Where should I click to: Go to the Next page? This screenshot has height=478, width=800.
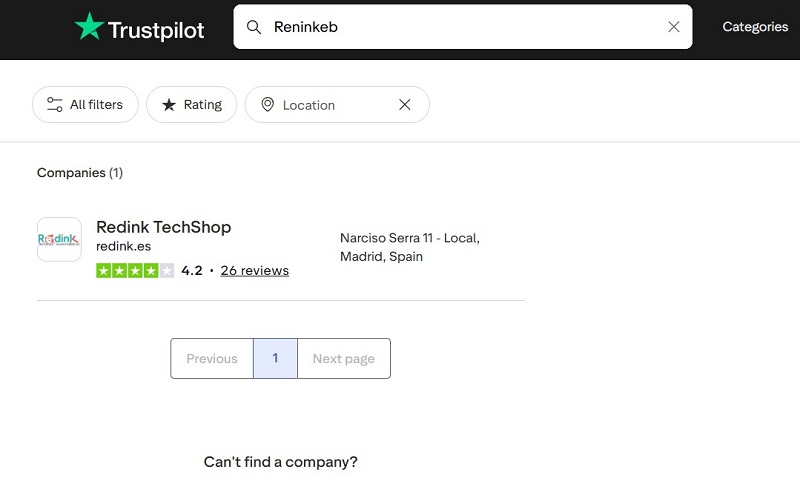click(343, 359)
